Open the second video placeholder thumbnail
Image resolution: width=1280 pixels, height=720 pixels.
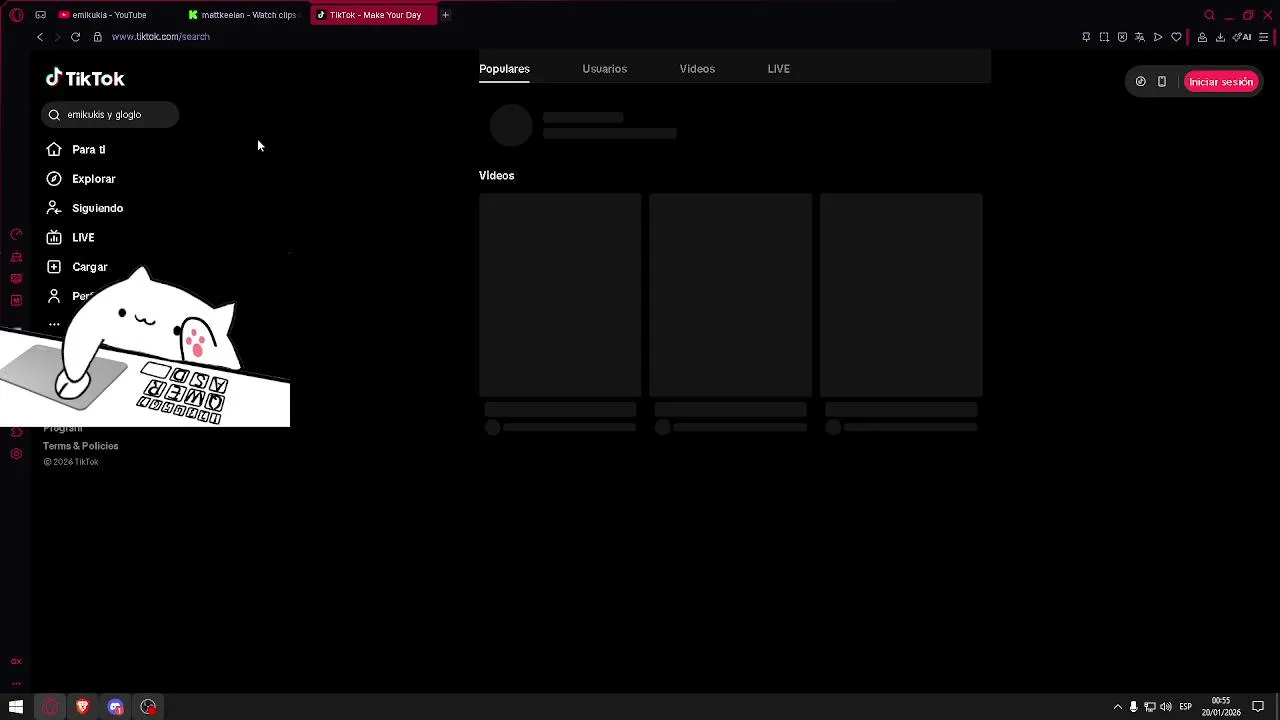pos(730,296)
